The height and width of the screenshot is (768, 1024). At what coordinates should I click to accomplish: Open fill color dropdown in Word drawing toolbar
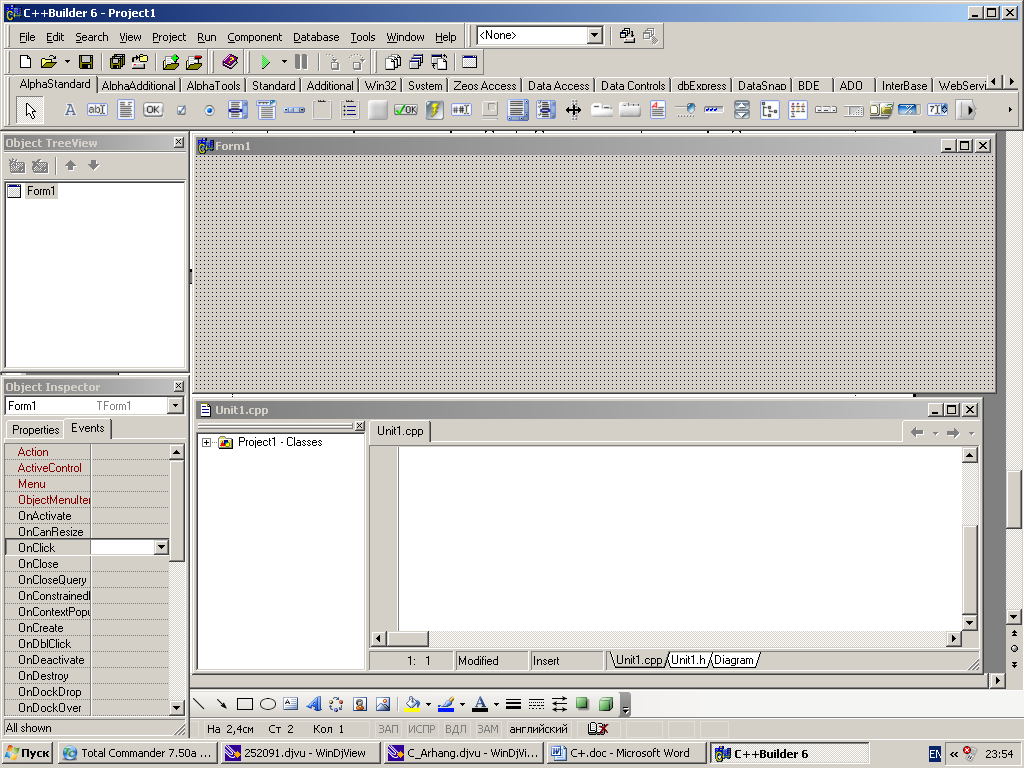[428, 704]
